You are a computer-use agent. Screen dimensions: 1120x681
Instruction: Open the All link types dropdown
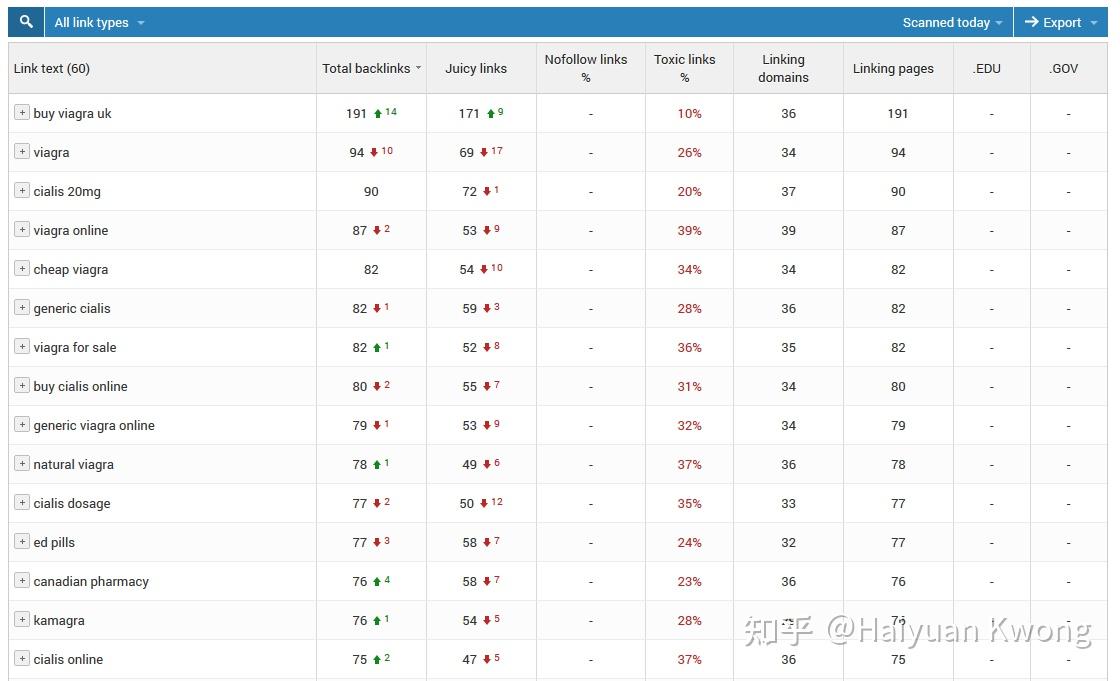coord(99,23)
